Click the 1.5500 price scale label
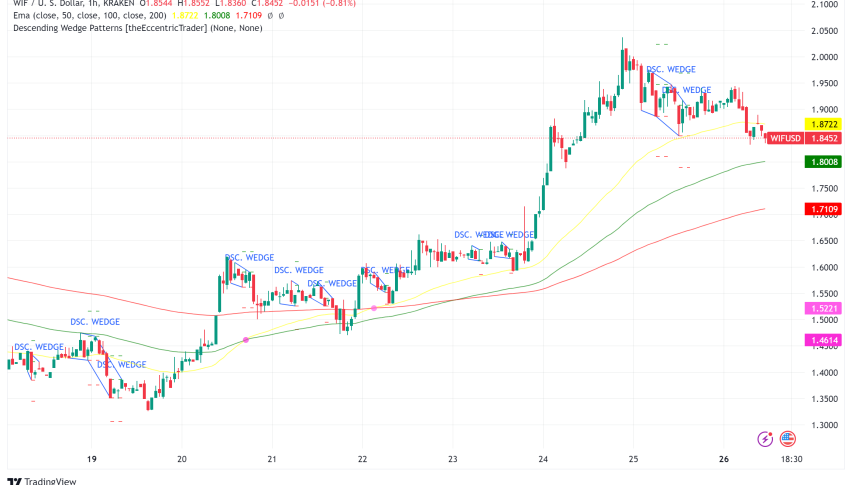The image size is (852, 485). [x=824, y=294]
